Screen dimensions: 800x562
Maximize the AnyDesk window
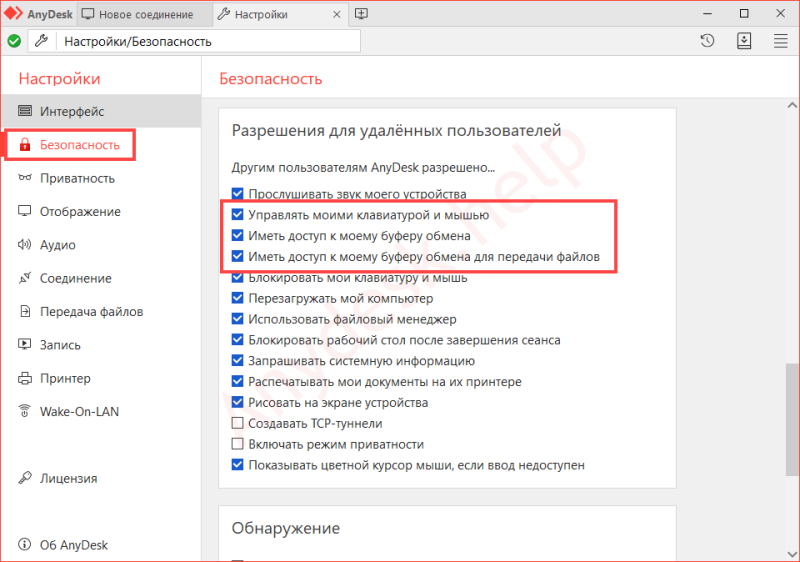pyautogui.click(x=744, y=14)
